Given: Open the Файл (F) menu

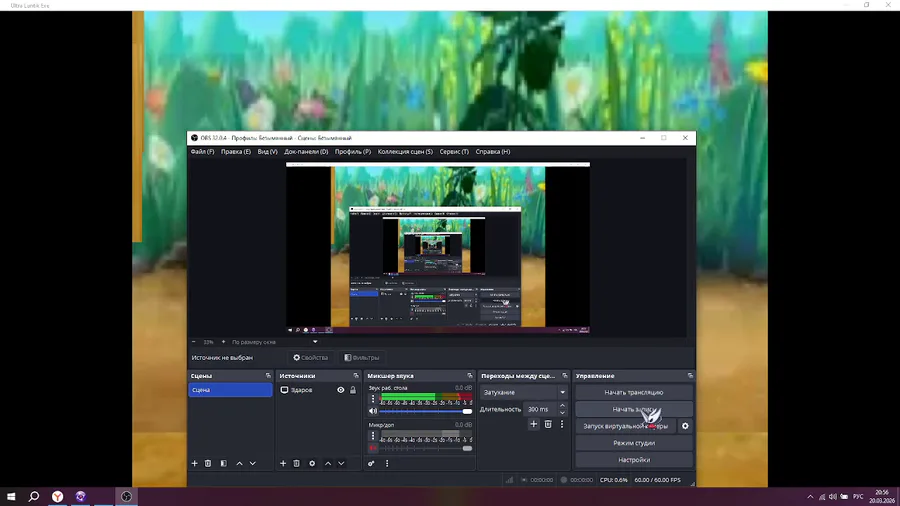Looking at the screenshot, I should pos(202,152).
